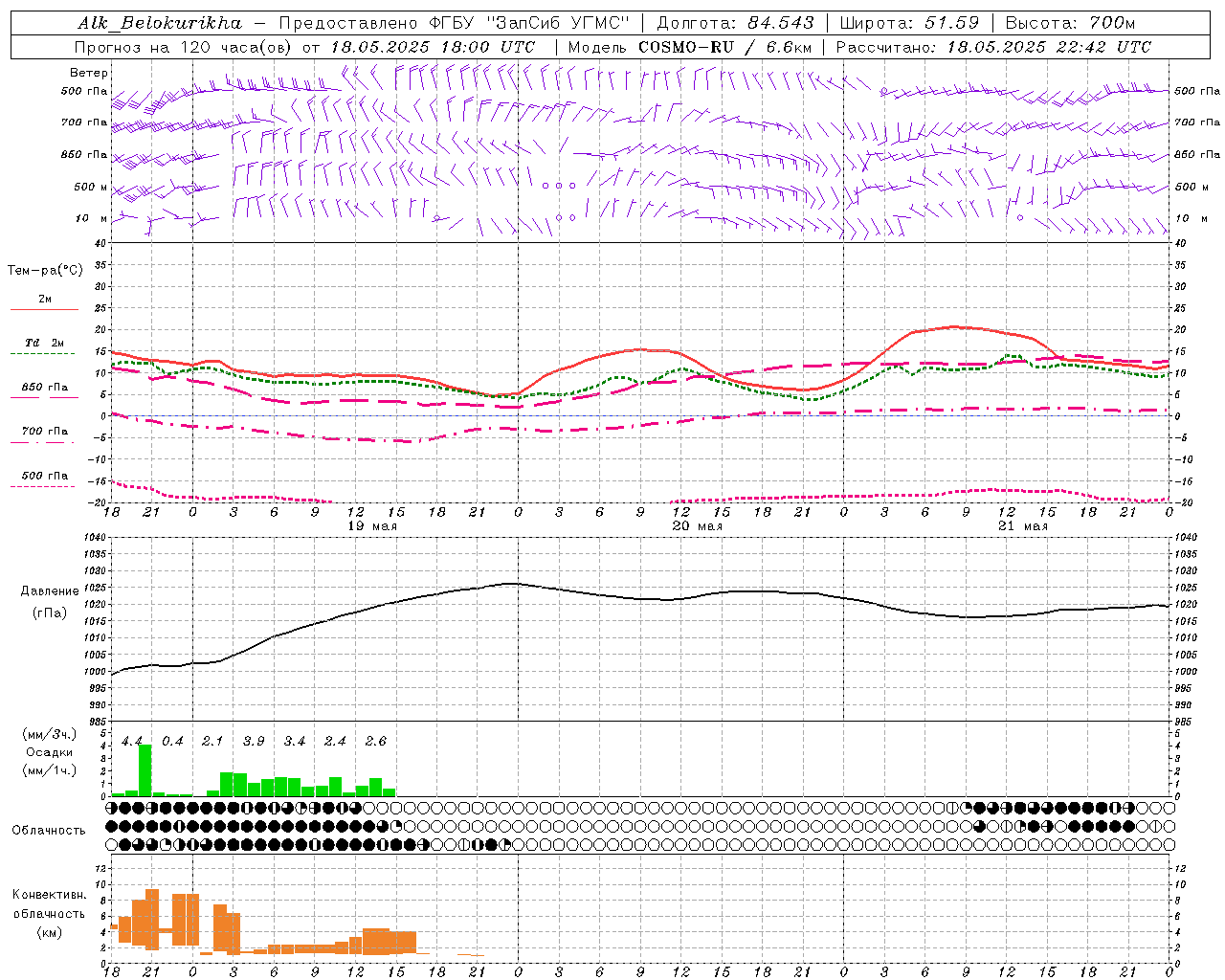Click the 0.4 precipitation total value

(x=172, y=742)
